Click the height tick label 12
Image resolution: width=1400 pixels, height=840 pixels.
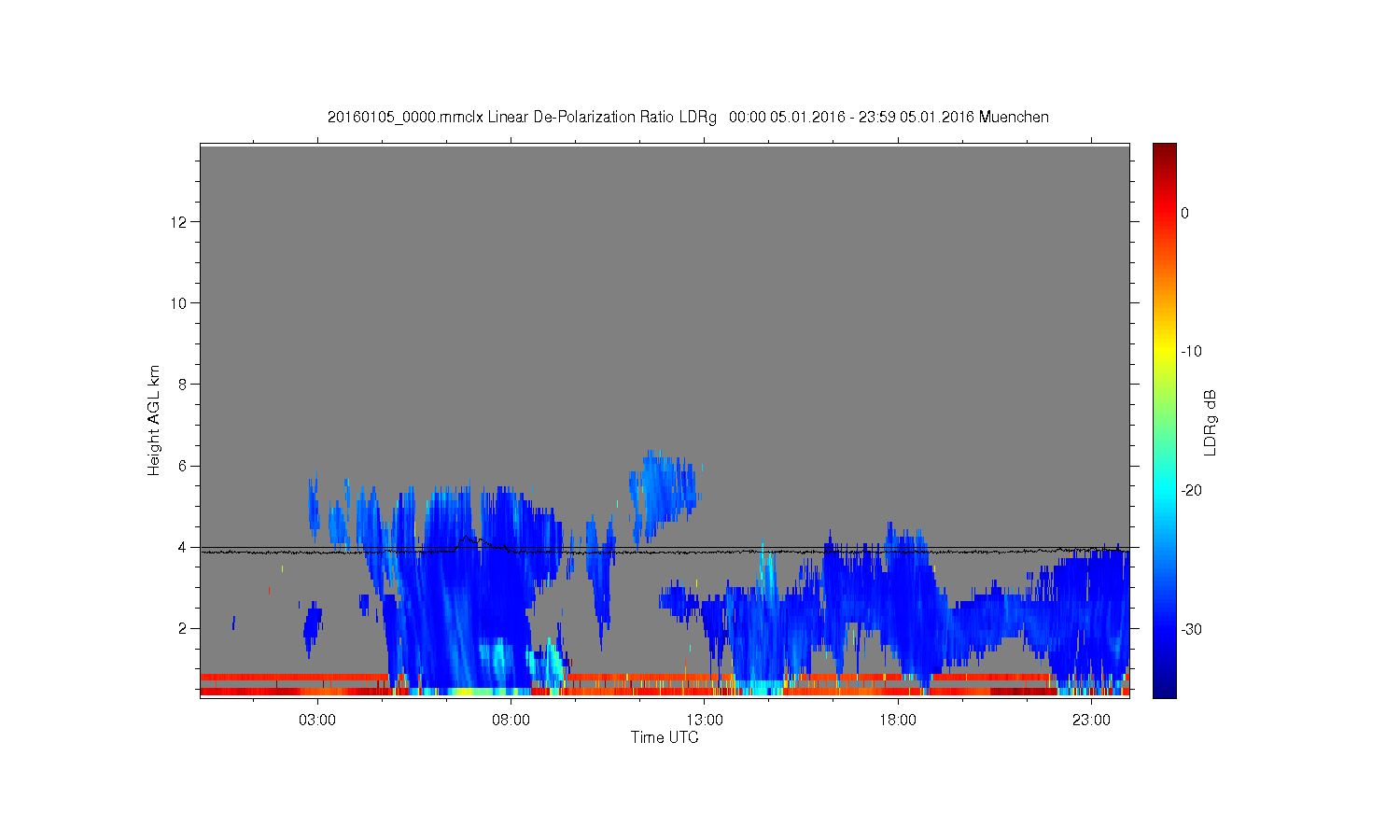pyautogui.click(x=179, y=222)
